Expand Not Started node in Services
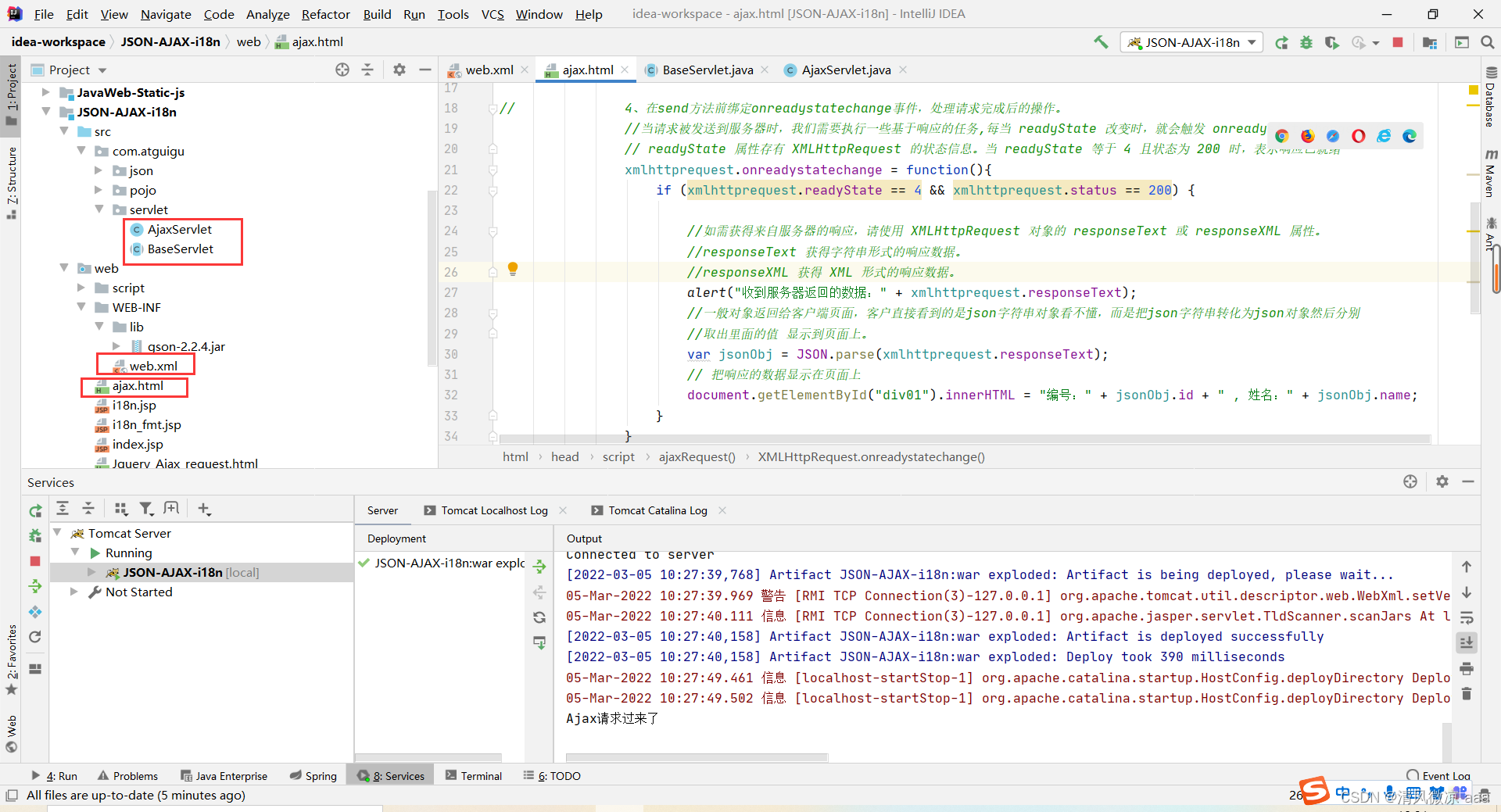This screenshot has height=812, width=1501. [x=74, y=592]
